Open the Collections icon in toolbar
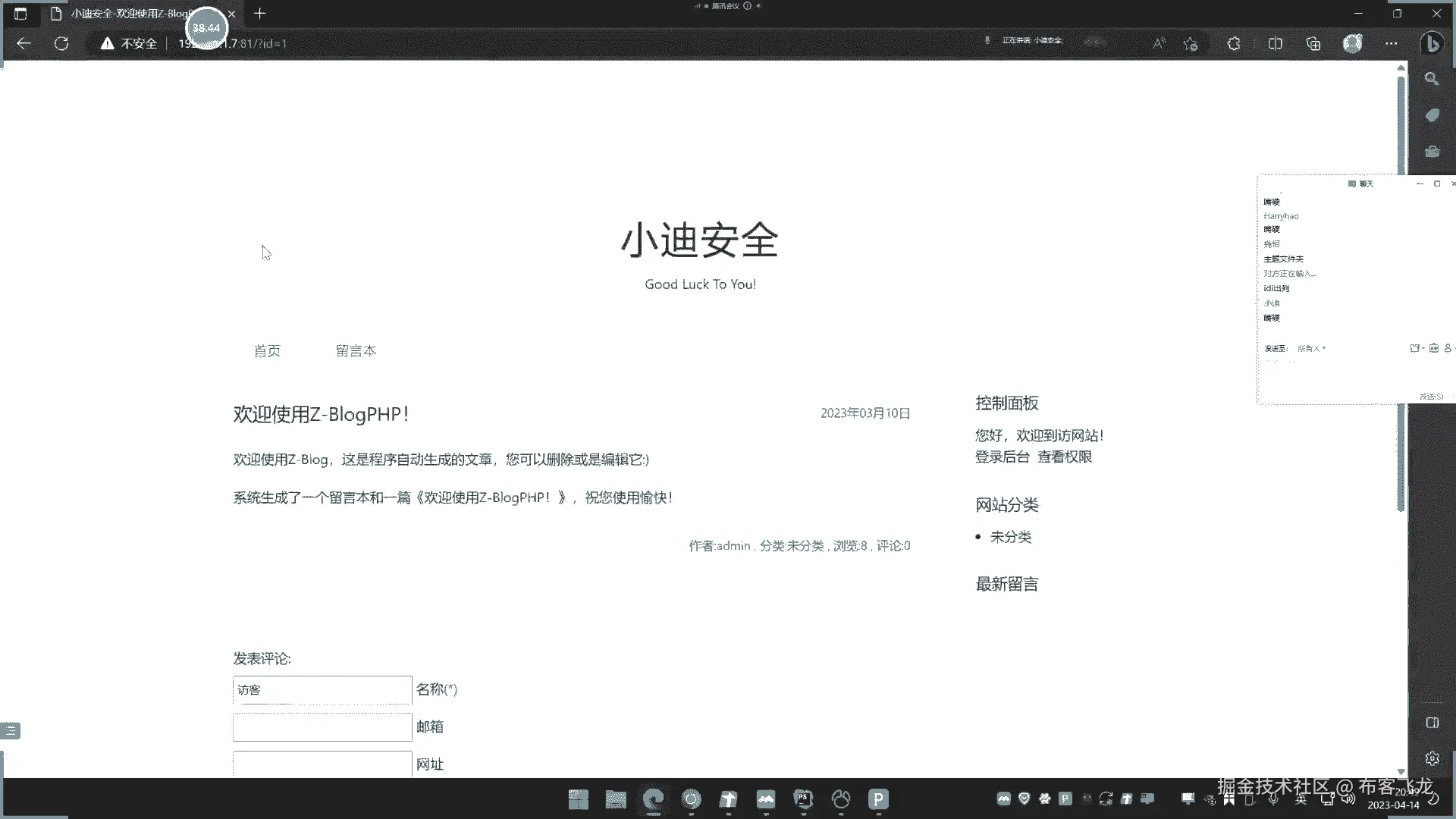The image size is (1456, 819). tap(1313, 43)
